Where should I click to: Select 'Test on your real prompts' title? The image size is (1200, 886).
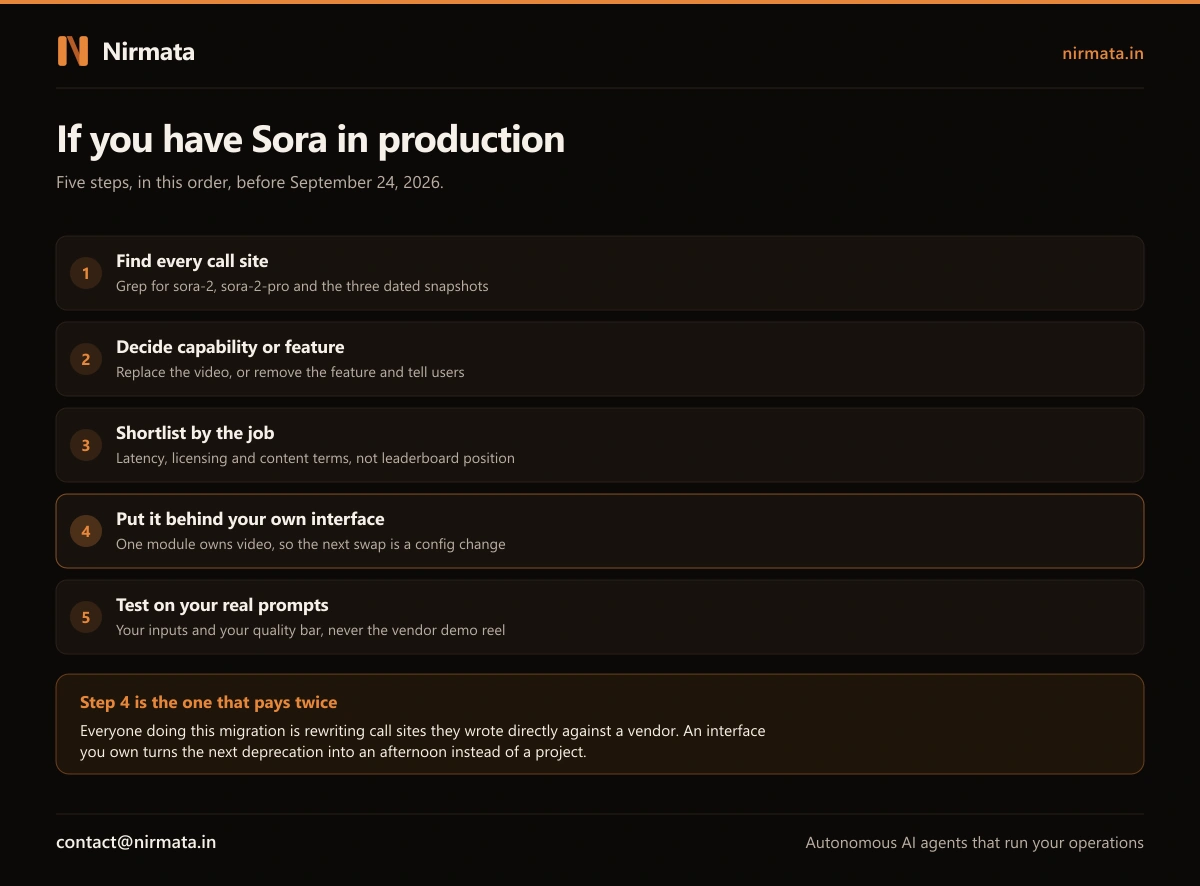(222, 605)
